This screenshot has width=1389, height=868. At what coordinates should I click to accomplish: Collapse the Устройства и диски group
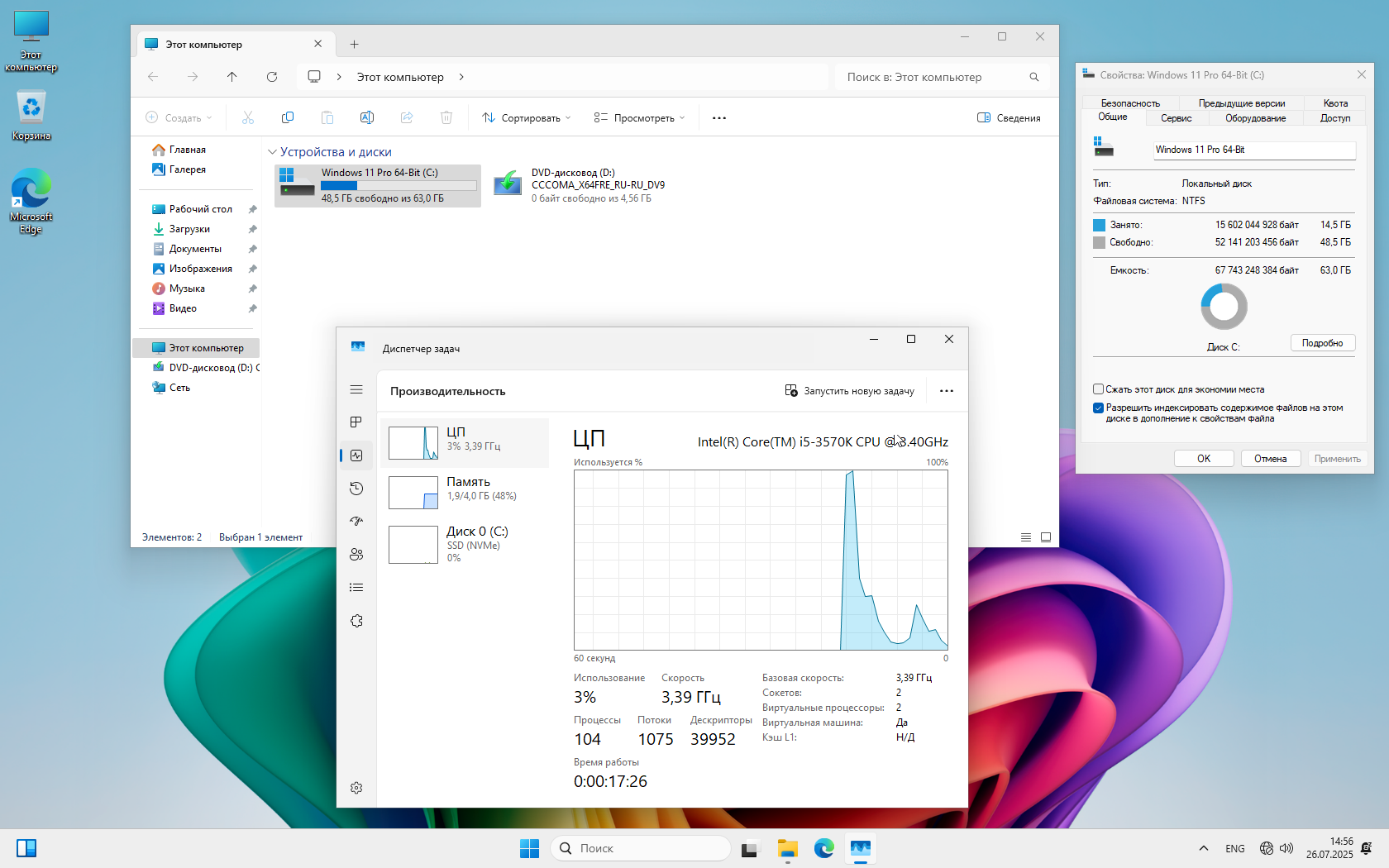click(272, 152)
